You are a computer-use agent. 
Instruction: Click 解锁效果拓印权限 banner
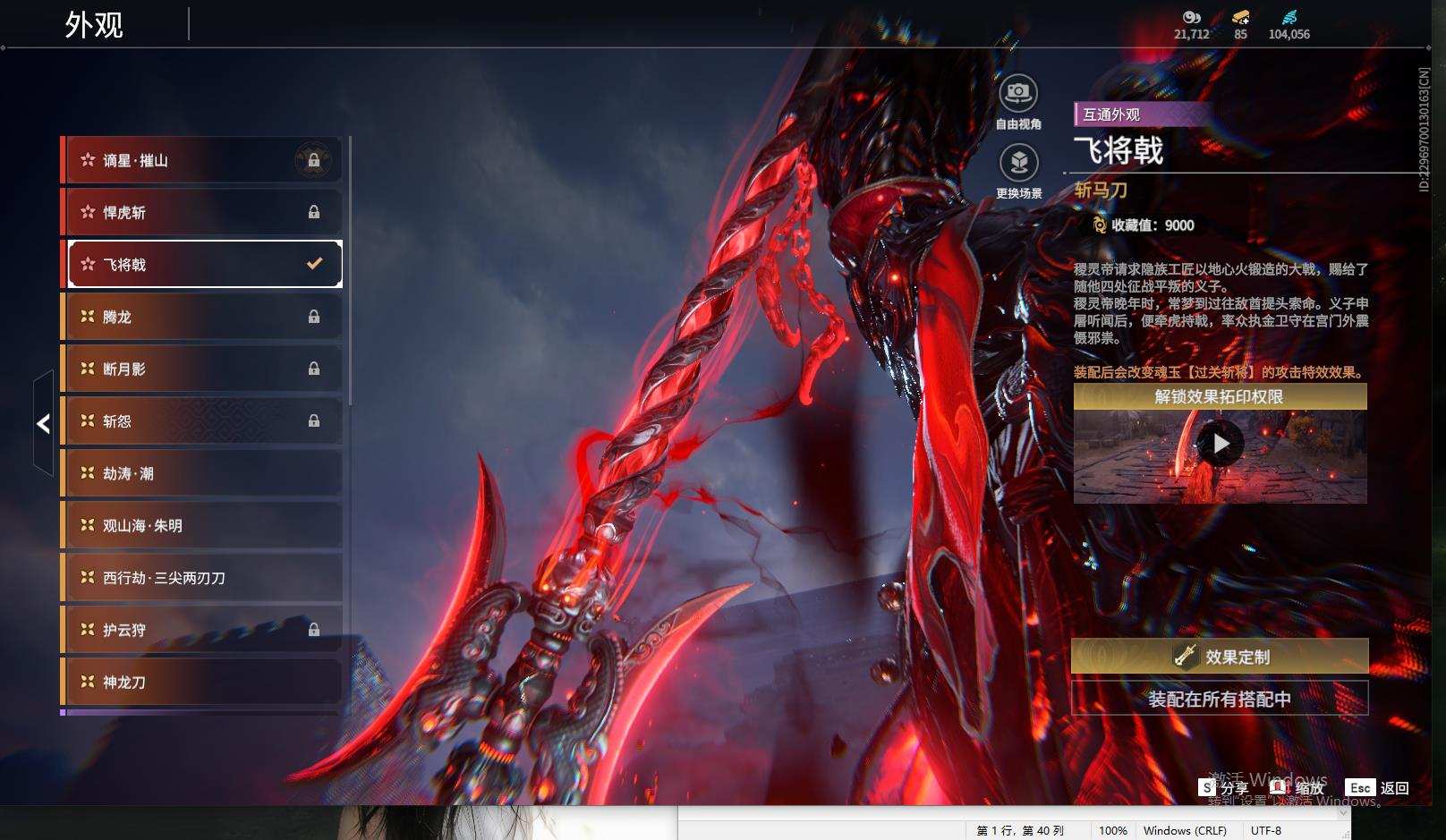[x=1221, y=396]
